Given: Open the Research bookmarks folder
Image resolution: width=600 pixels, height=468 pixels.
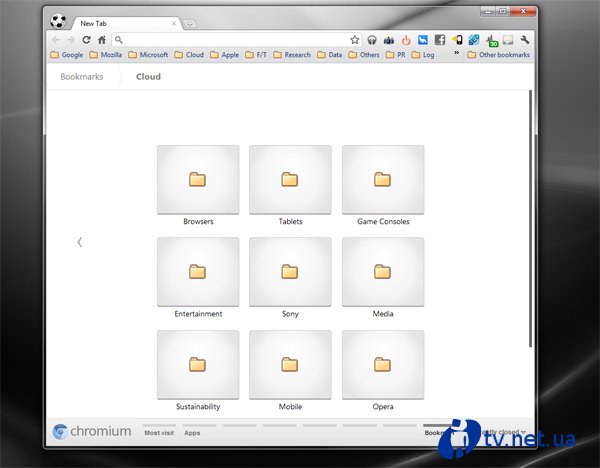Looking at the screenshot, I should (x=292, y=55).
